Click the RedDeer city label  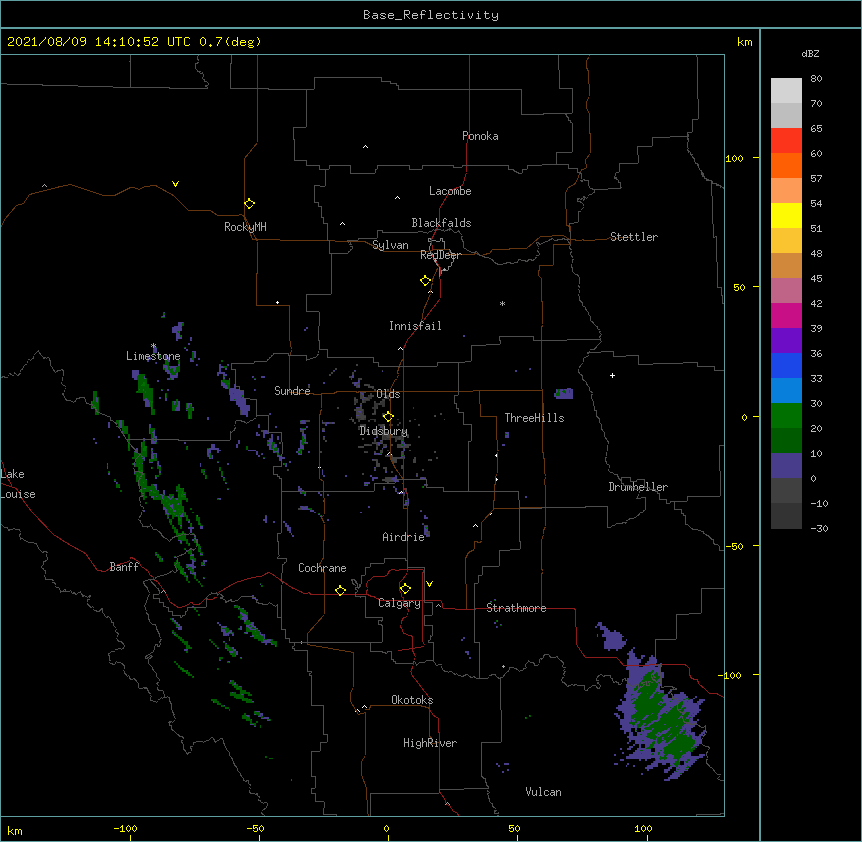(440, 255)
